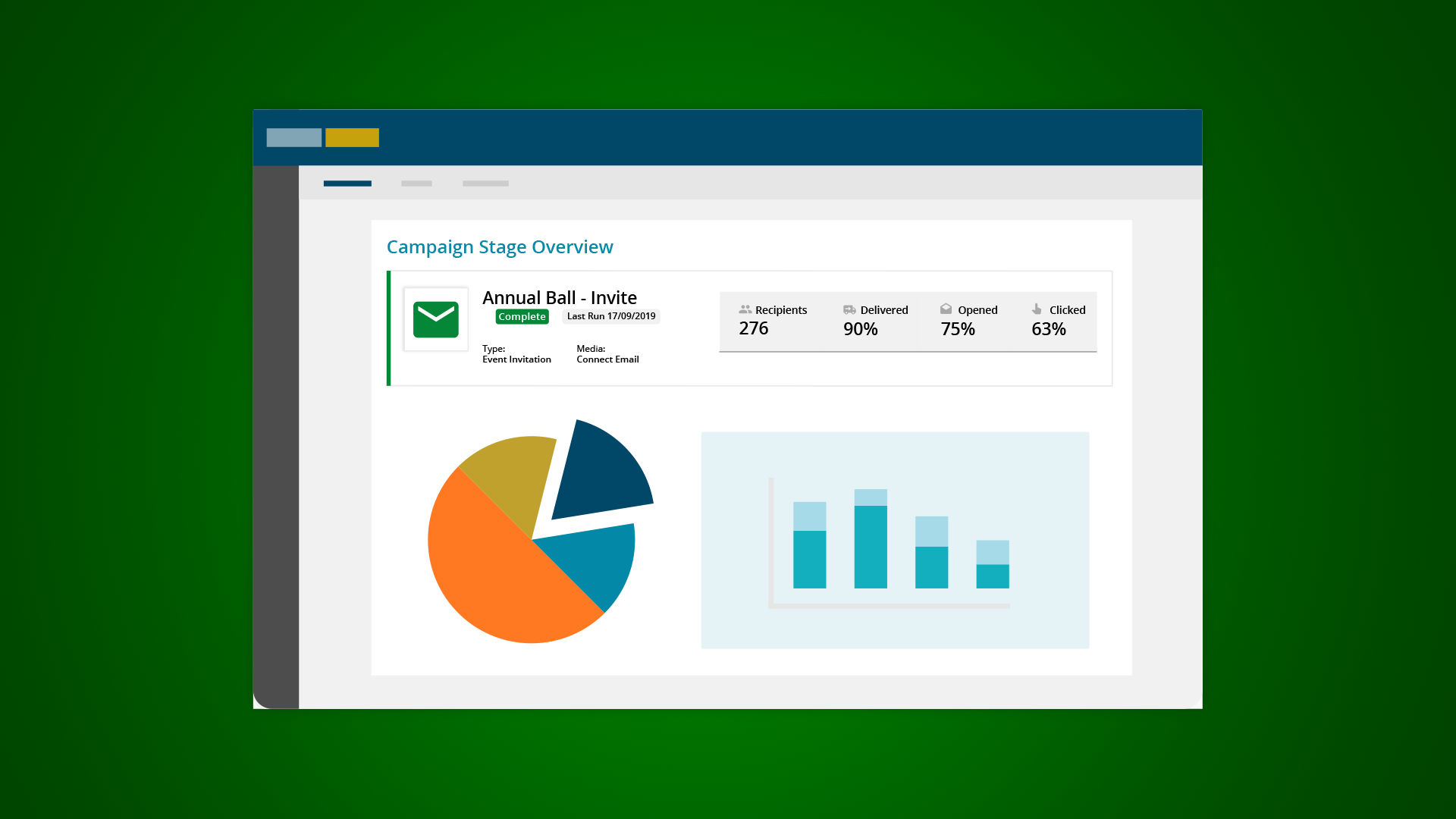
Task: Click the yellow header block
Action: point(352,137)
